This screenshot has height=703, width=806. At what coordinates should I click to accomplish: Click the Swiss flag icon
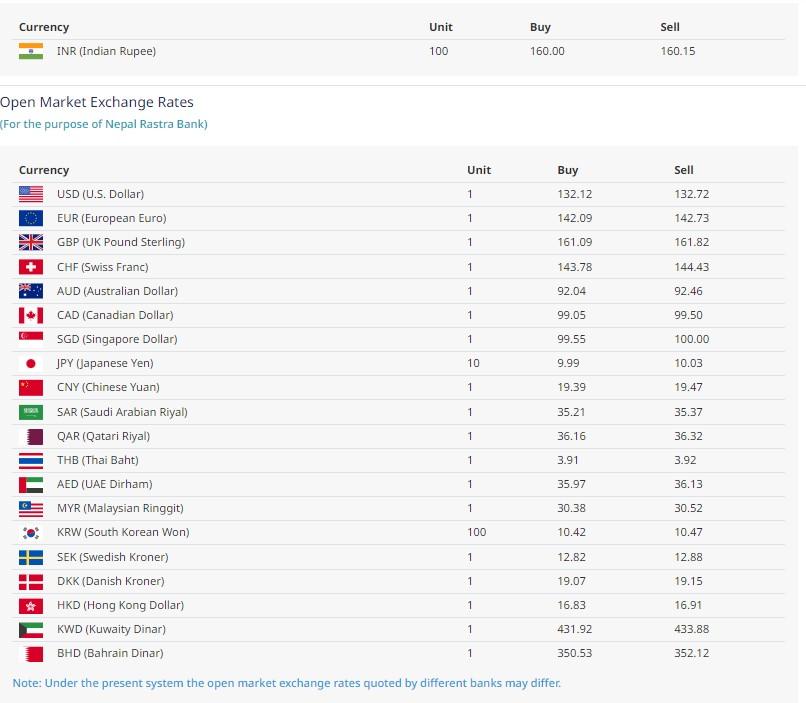[x=31, y=267]
